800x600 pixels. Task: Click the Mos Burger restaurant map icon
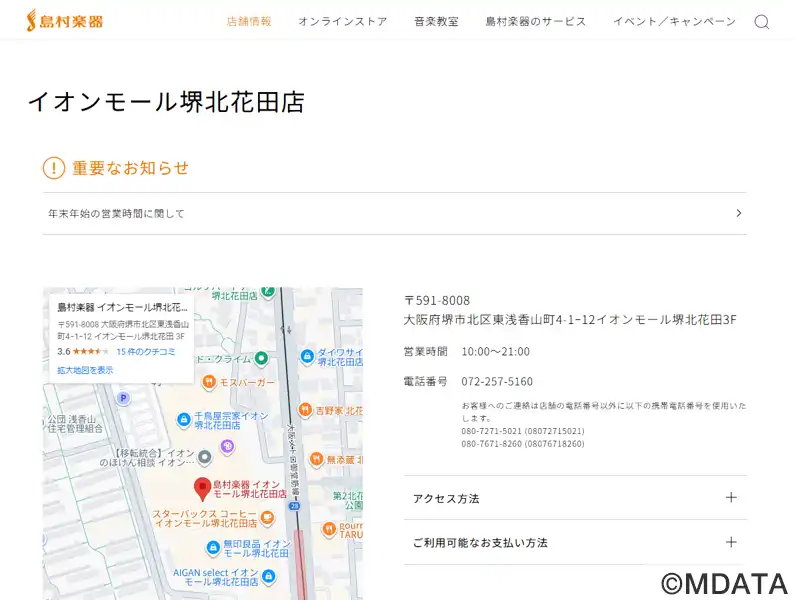tap(208, 381)
